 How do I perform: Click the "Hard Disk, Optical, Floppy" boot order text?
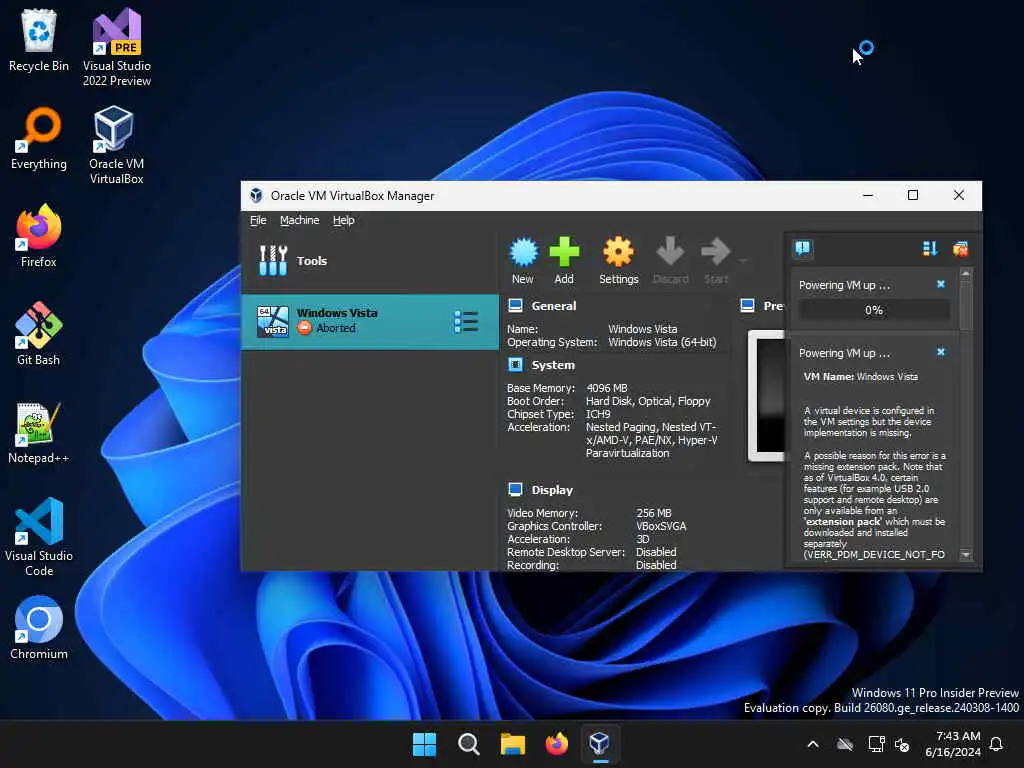pos(648,401)
